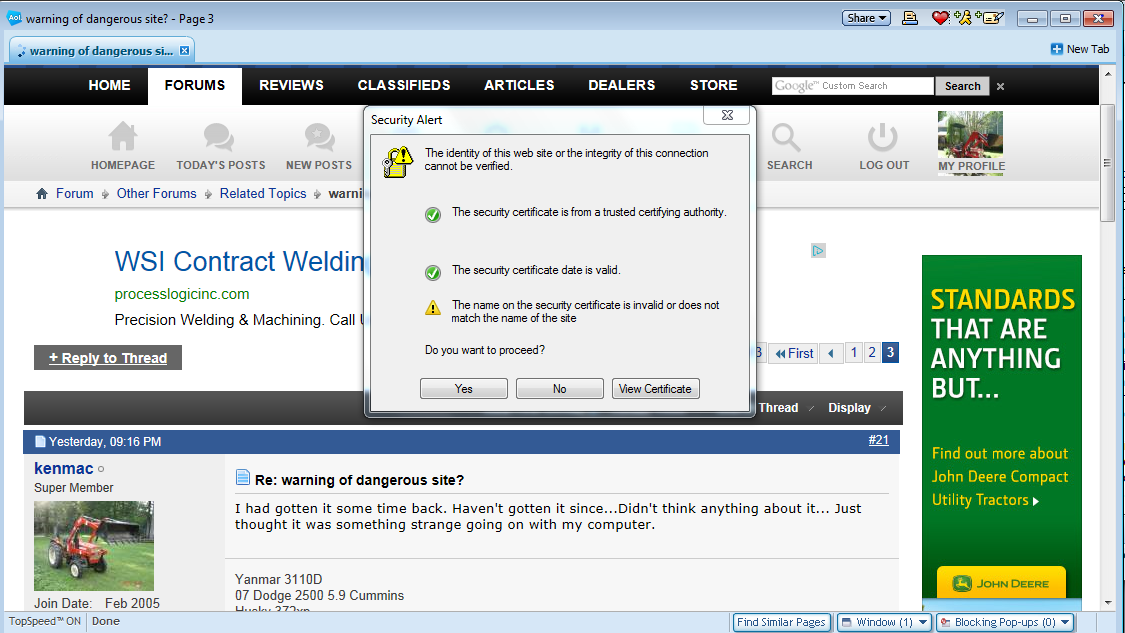Open the Homepage house icon
Viewport: 1125px width, 633px height.
click(123, 137)
